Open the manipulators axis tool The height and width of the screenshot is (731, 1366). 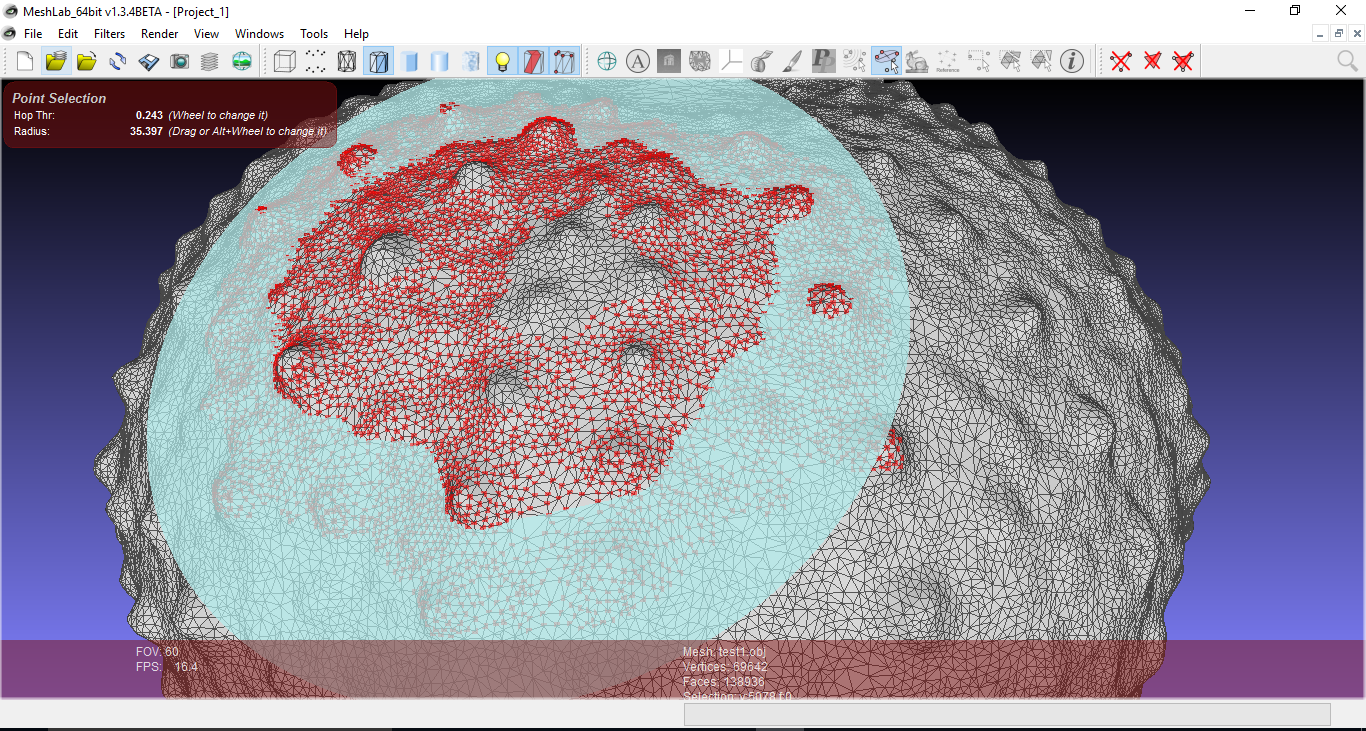tap(731, 61)
